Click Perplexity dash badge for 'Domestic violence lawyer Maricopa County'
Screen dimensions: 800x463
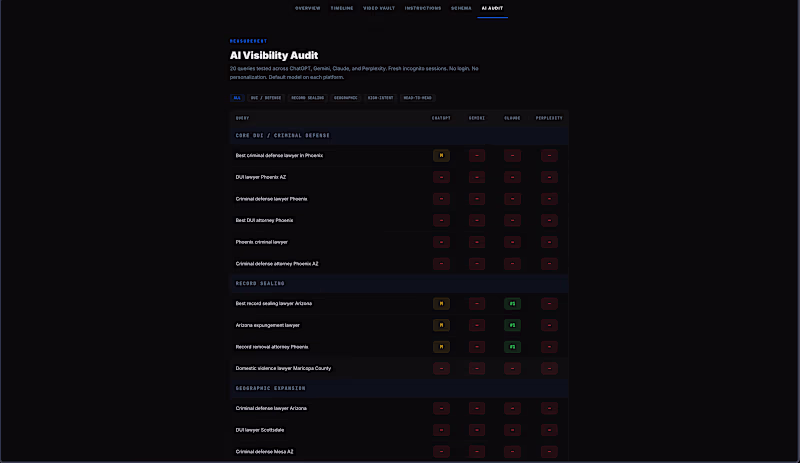[x=549, y=369]
